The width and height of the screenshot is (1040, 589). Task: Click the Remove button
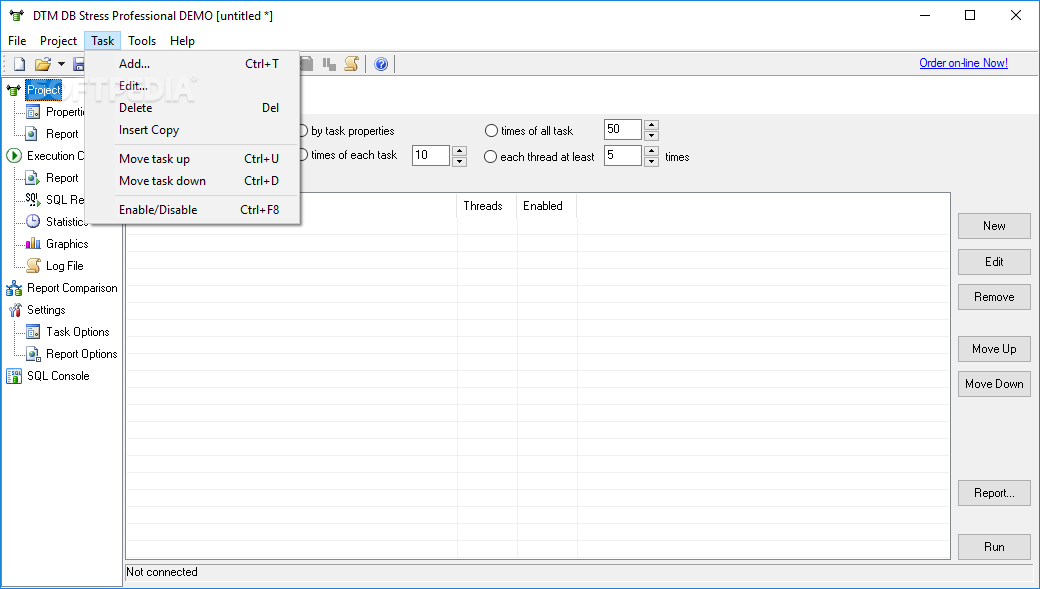pyautogui.click(x=994, y=297)
